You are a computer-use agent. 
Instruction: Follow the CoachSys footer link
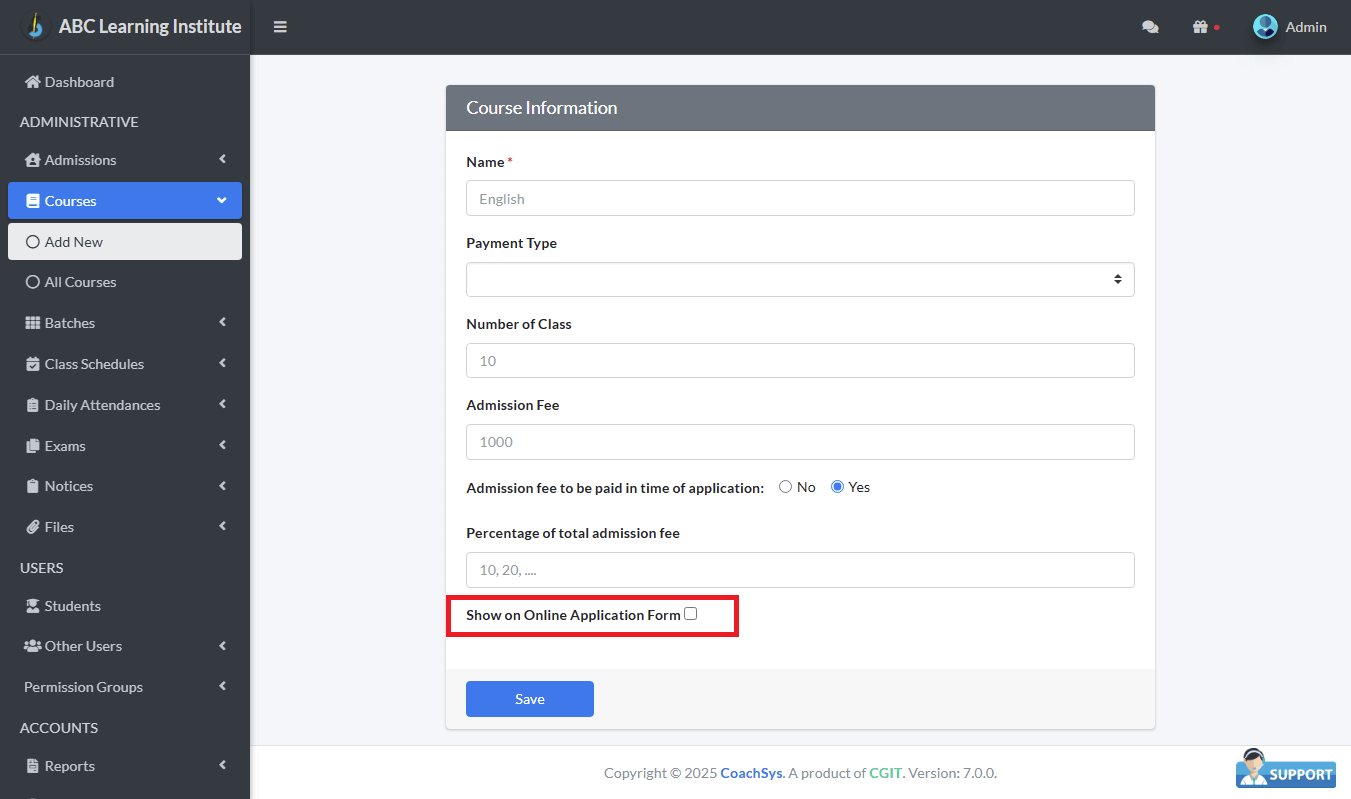[x=751, y=773]
